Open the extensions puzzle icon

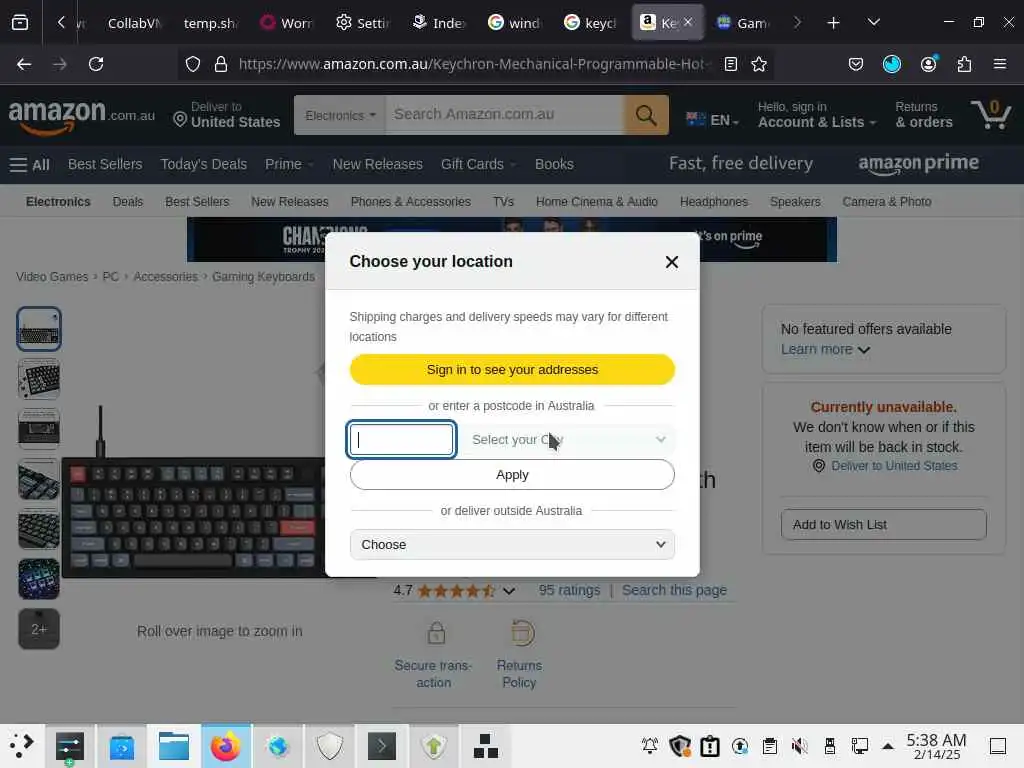coord(964,64)
